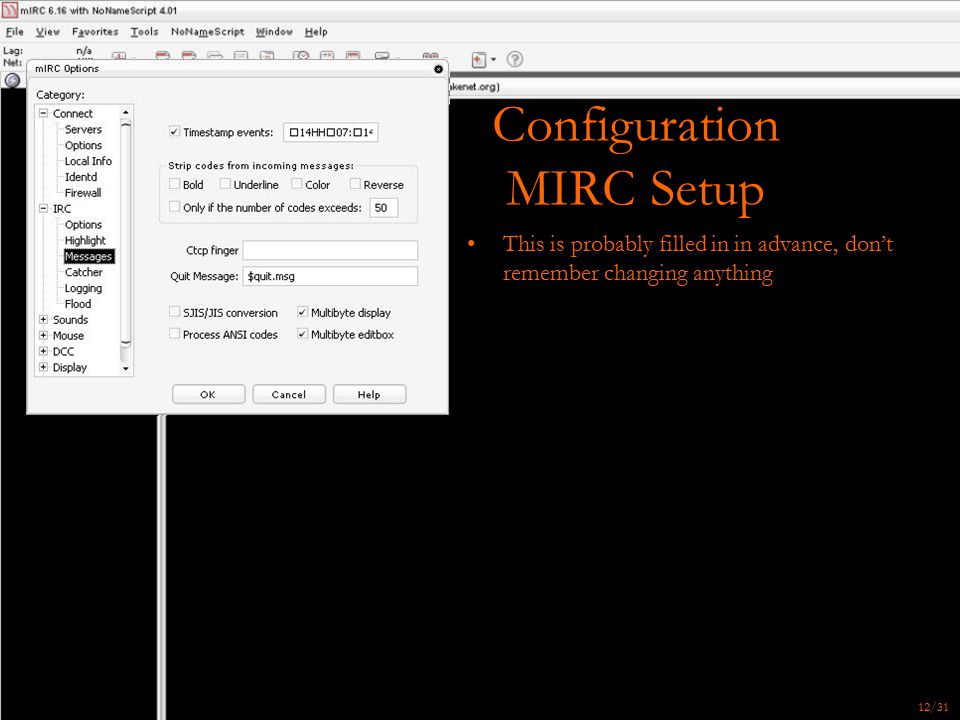
Task: Click the Cancel button
Action: (289, 394)
